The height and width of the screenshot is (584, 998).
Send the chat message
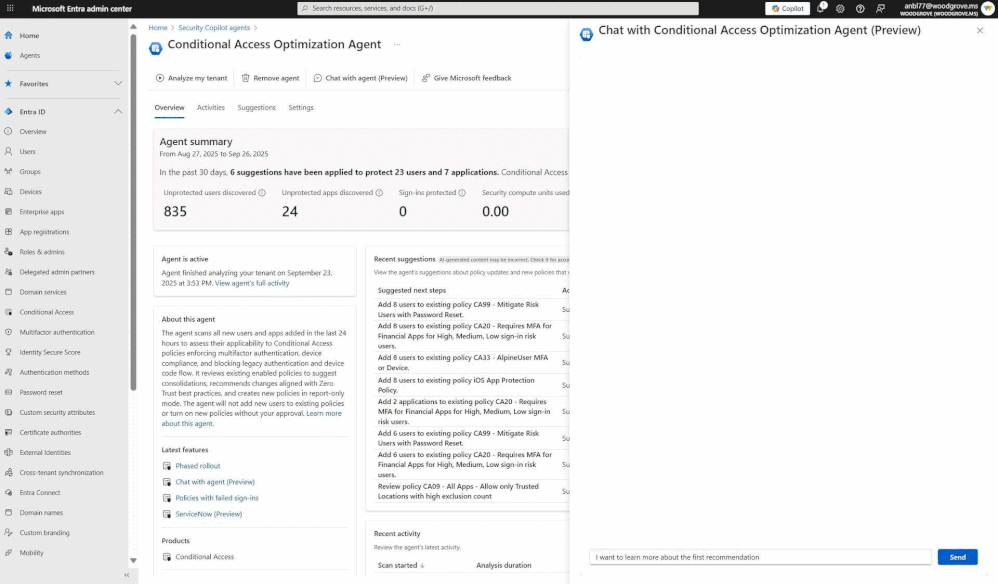pos(957,557)
